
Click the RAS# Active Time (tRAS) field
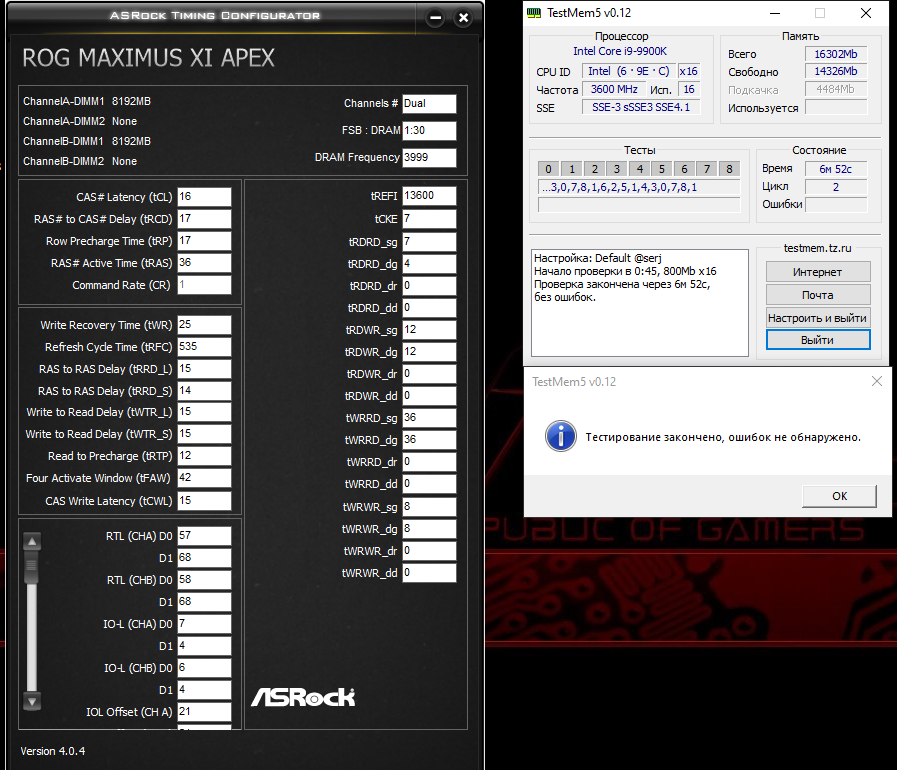point(204,263)
